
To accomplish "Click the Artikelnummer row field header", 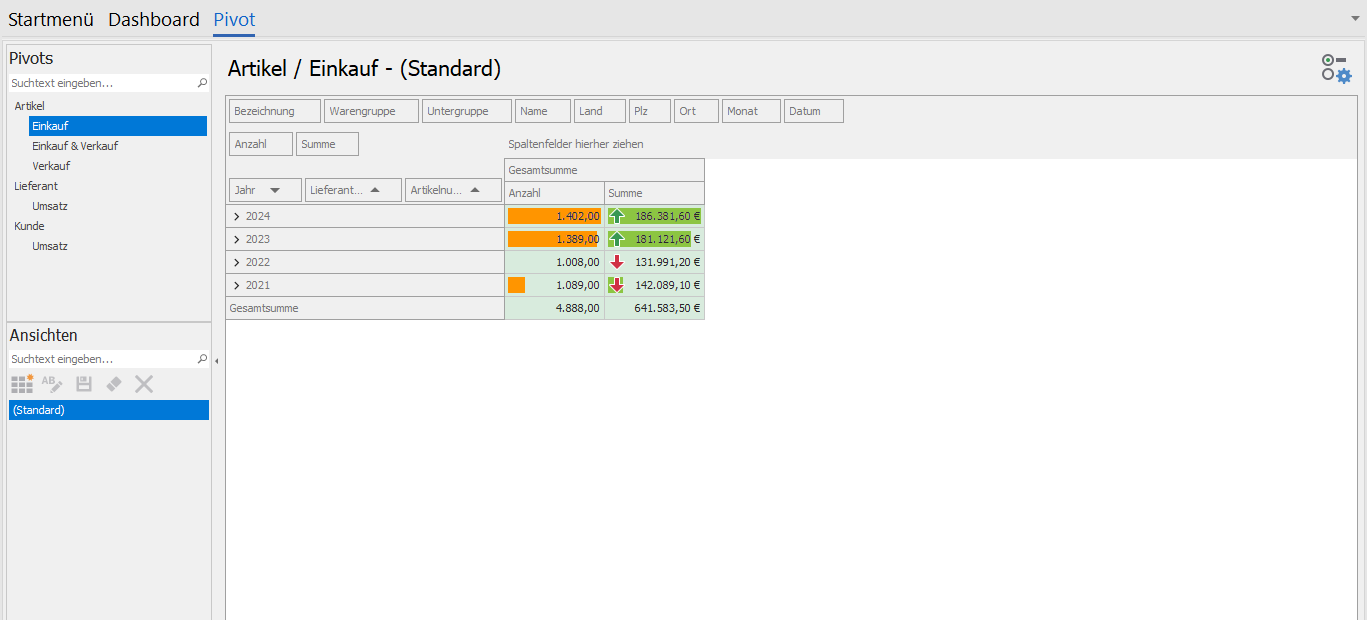I will 453,190.
